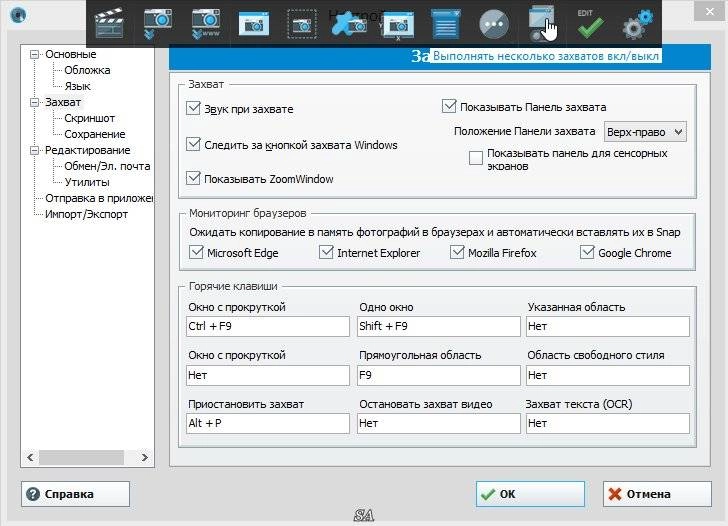Toggle the multiple captures icon

(542, 23)
